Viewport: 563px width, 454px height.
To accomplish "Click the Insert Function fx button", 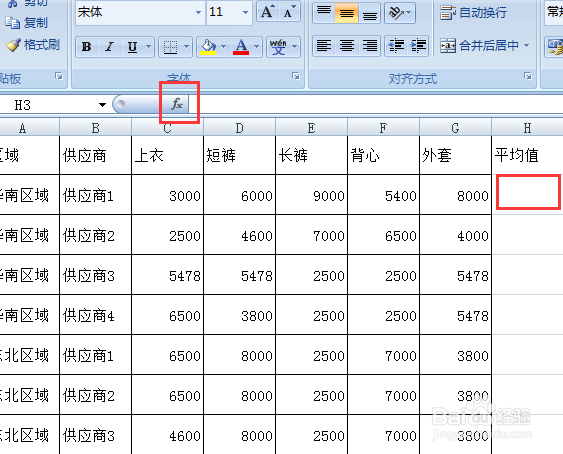I will pos(177,104).
